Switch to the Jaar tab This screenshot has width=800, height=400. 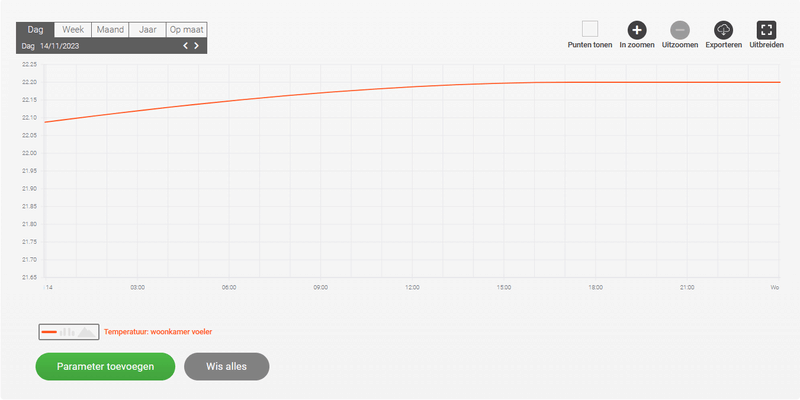click(x=147, y=30)
